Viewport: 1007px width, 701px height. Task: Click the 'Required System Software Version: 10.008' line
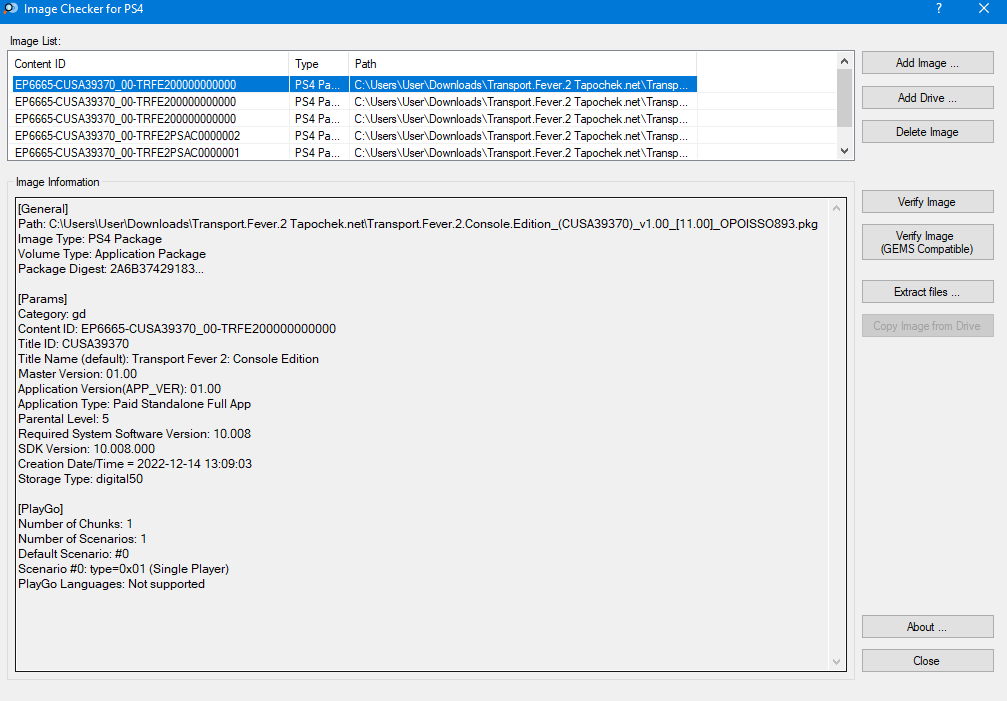point(134,433)
